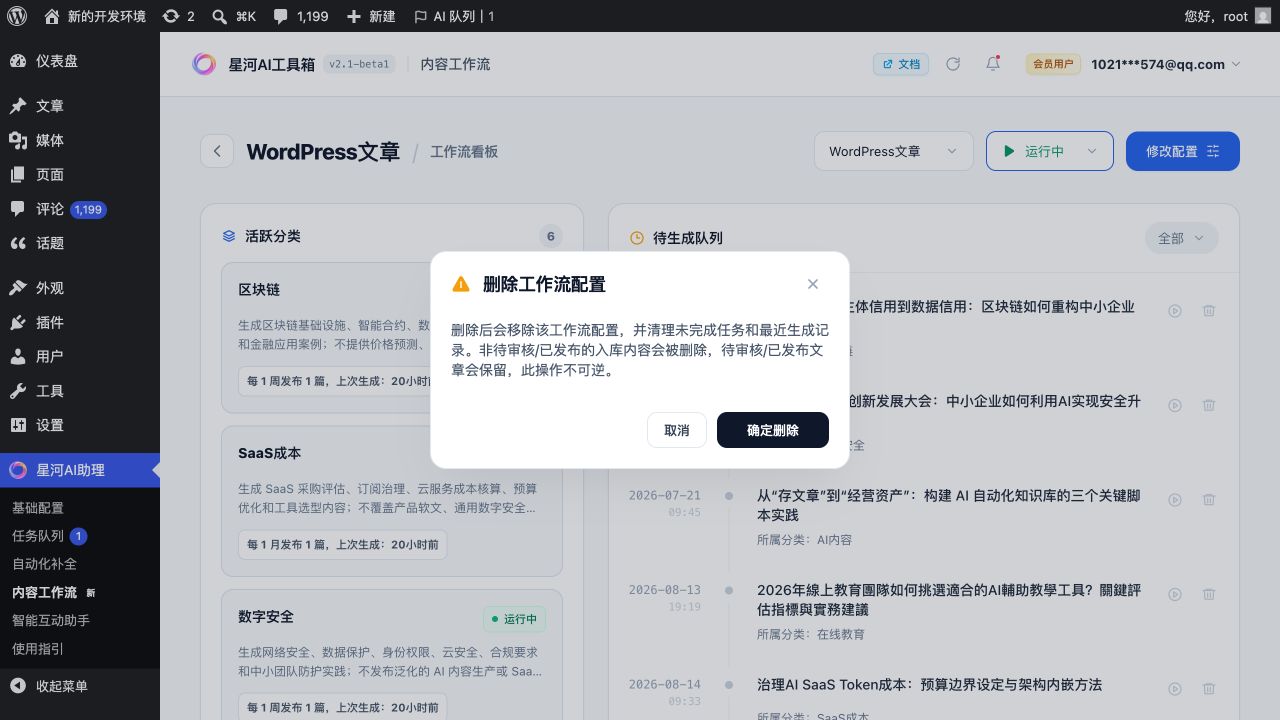This screenshot has width=1280, height=720.
Task: Select 星河AI助理 in the sidebar
Action: (x=80, y=470)
